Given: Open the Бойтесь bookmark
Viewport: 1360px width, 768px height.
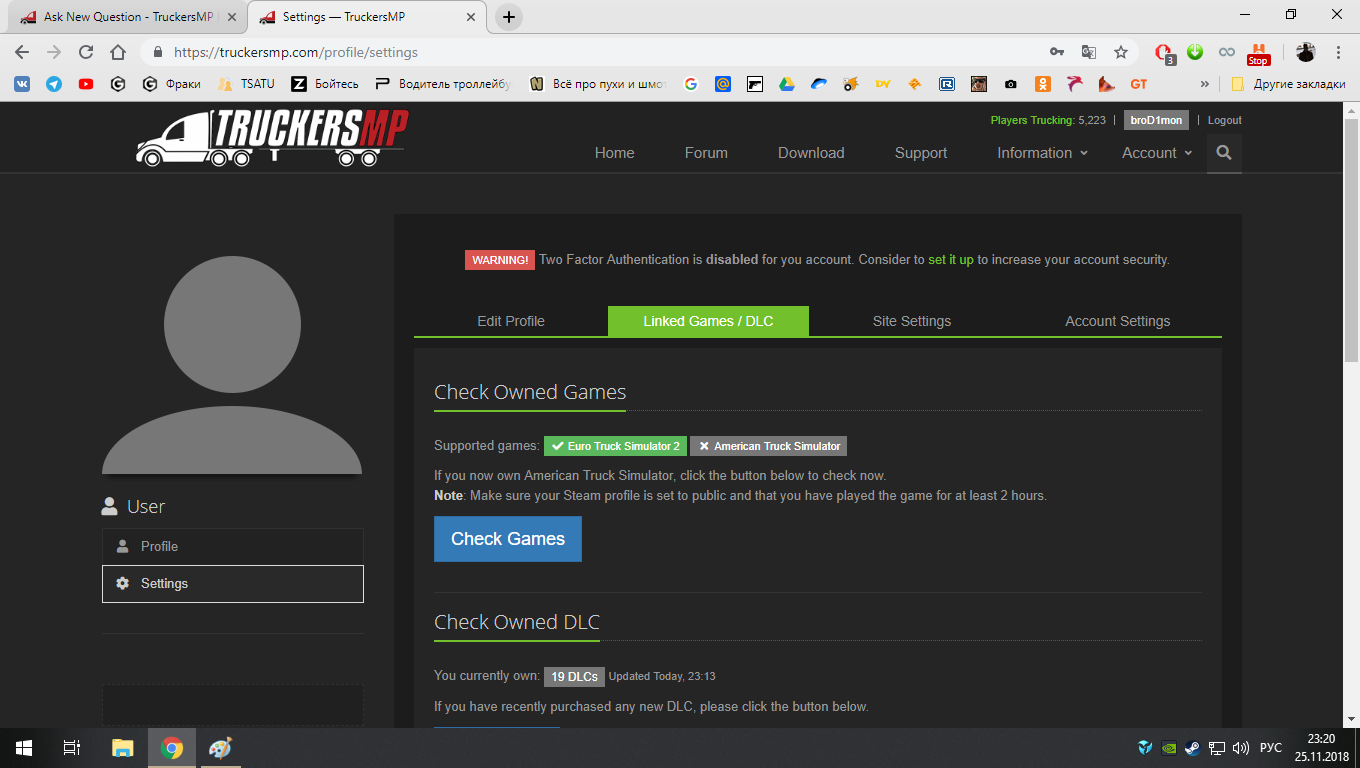Looking at the screenshot, I should (325, 84).
